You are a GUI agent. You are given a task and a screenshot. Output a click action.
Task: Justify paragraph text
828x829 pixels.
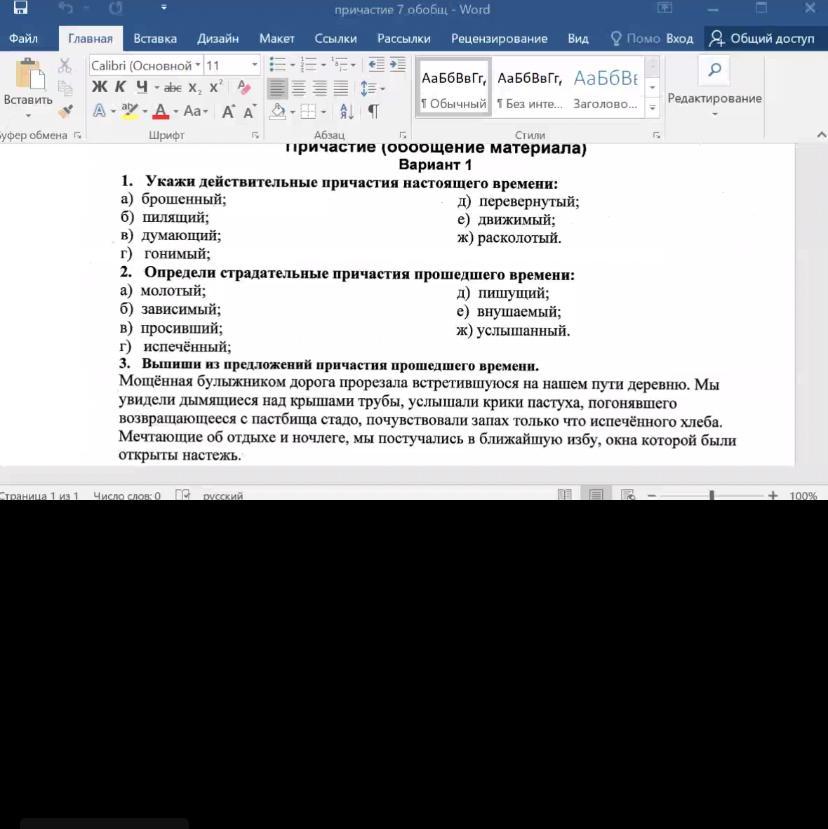pyautogui.click(x=341, y=88)
